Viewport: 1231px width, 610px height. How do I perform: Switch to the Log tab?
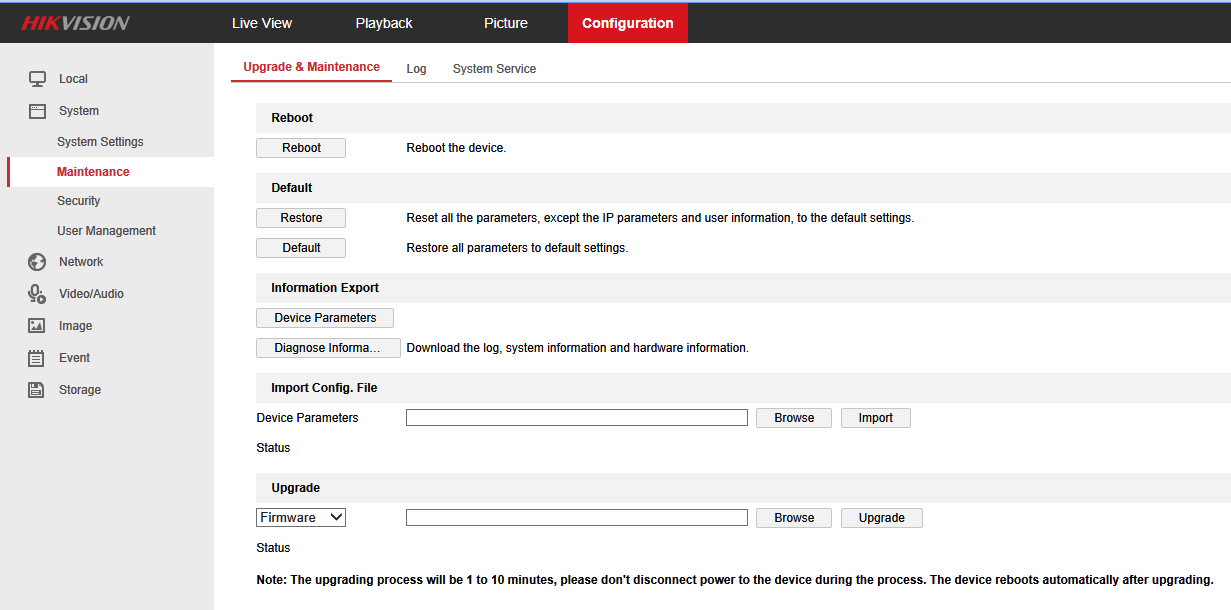pos(416,68)
